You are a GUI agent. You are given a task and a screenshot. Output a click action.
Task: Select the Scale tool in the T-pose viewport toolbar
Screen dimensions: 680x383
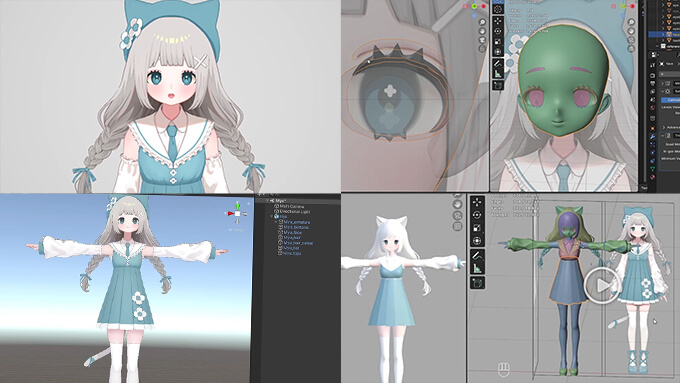pos(477,228)
